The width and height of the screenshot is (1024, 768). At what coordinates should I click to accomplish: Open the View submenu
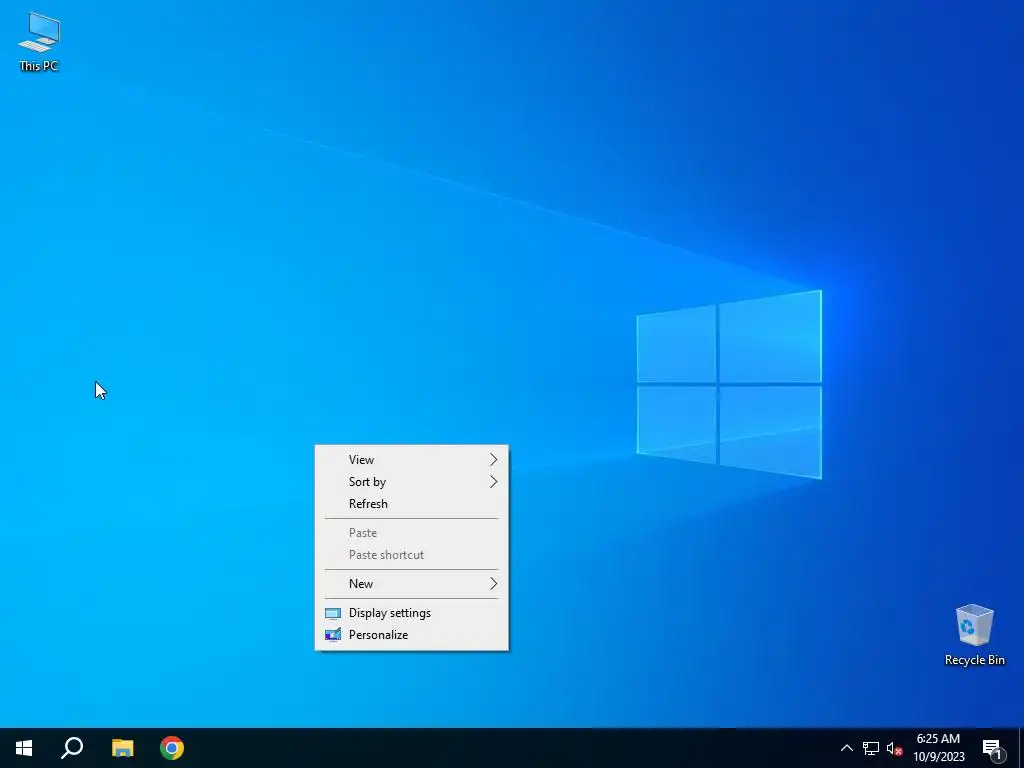click(x=411, y=460)
